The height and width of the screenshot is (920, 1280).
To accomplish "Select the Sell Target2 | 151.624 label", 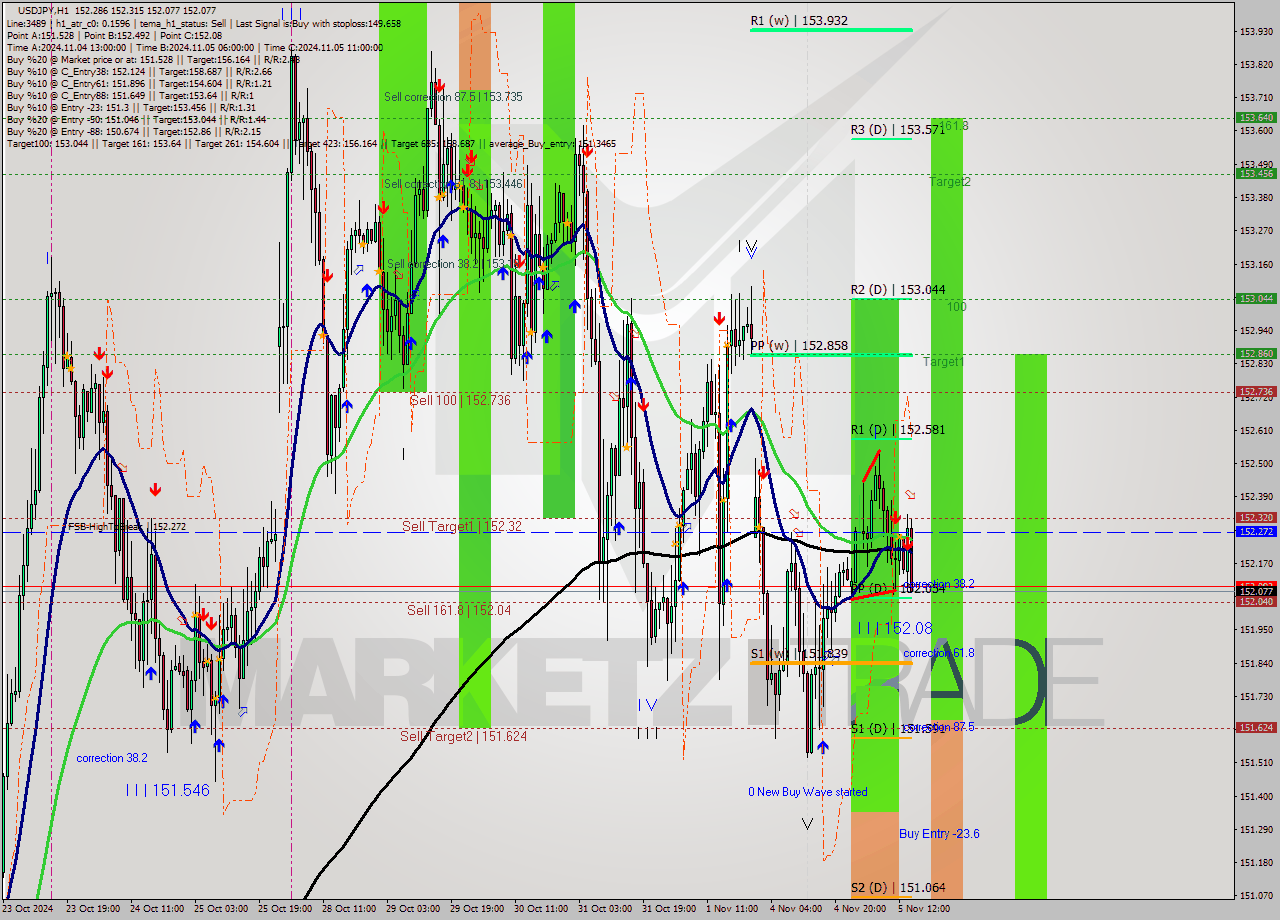I will coord(463,736).
